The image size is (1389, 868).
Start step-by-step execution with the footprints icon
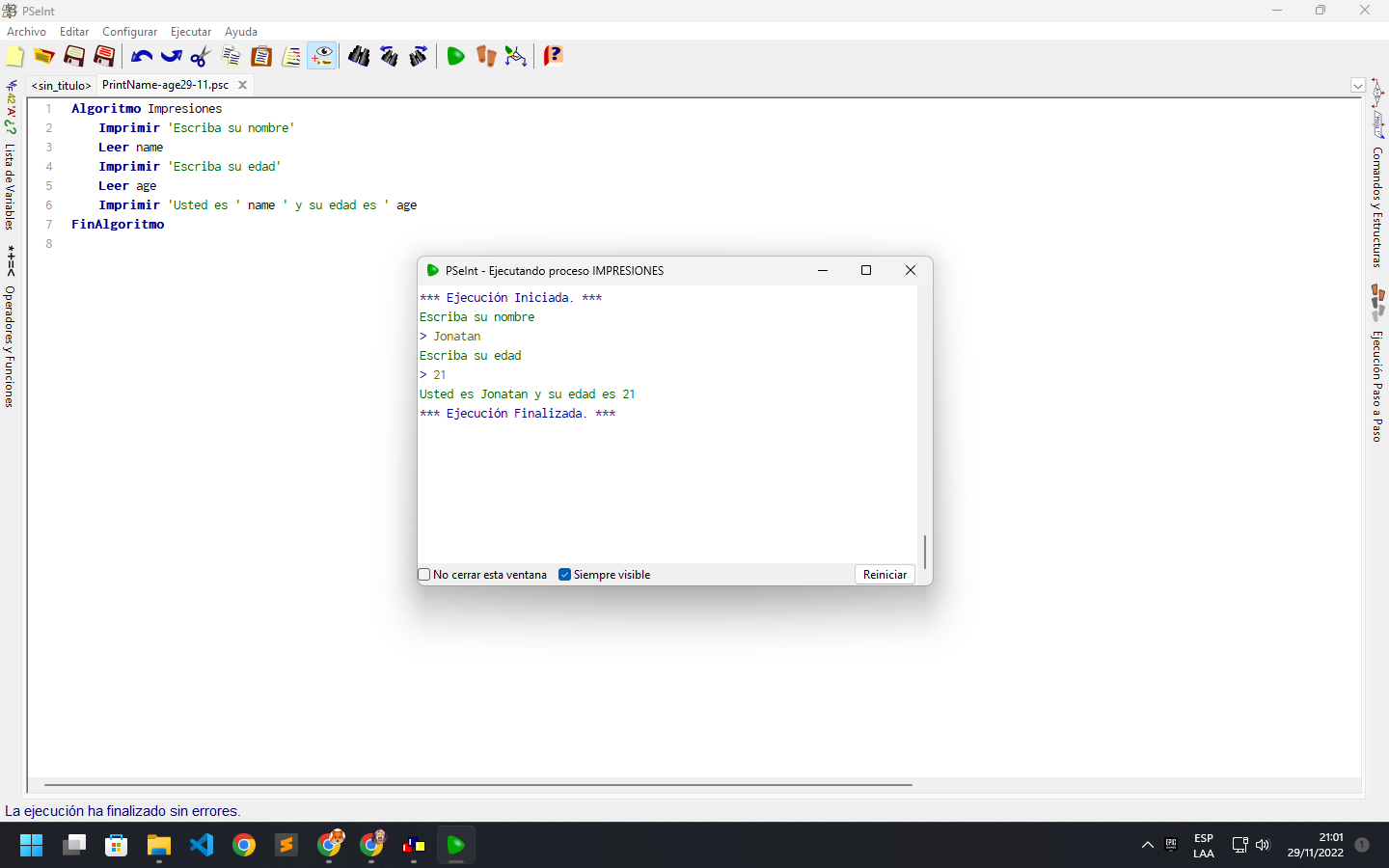point(485,56)
